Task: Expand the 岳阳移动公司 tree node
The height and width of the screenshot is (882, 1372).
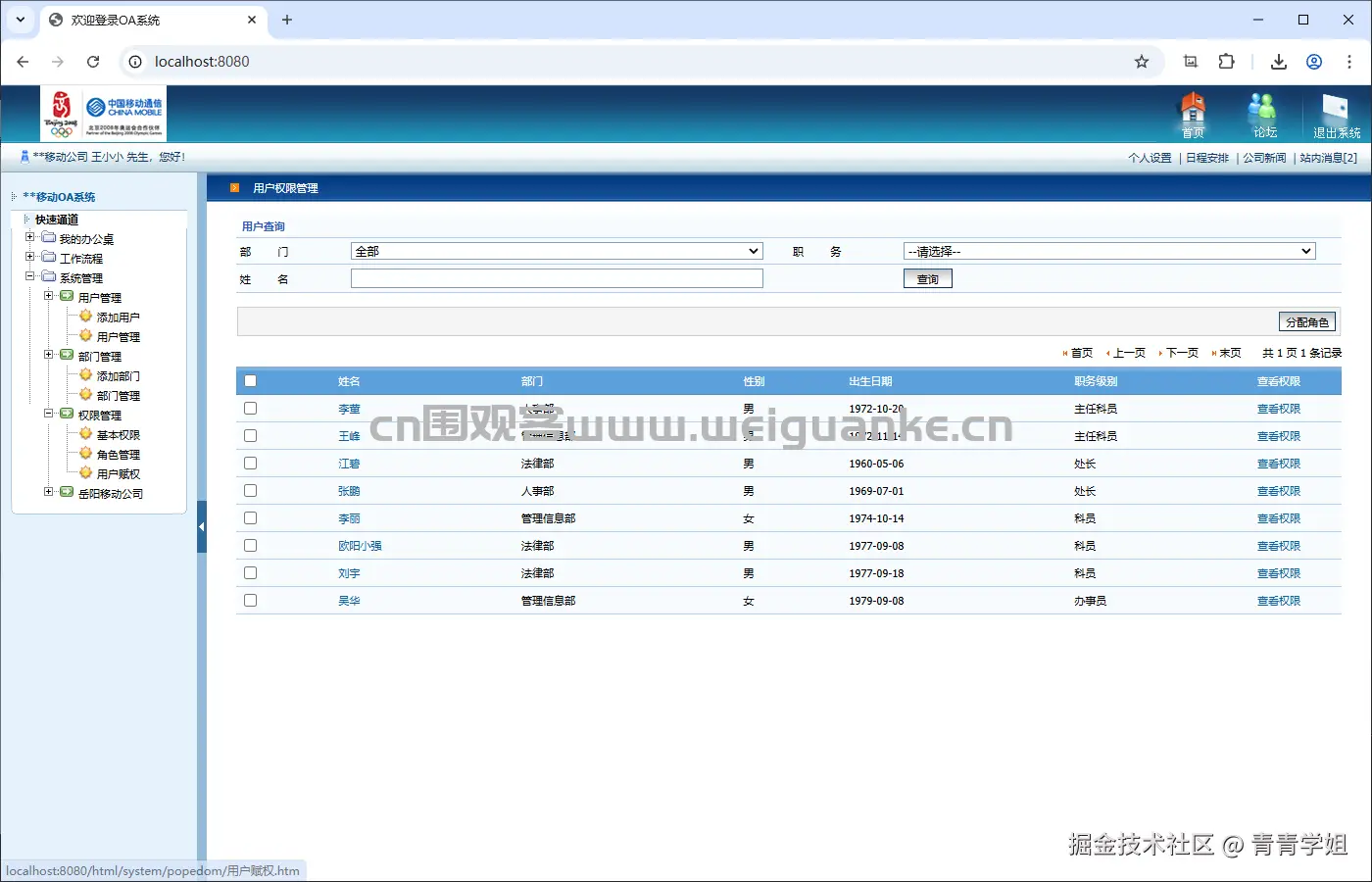Action: point(48,492)
